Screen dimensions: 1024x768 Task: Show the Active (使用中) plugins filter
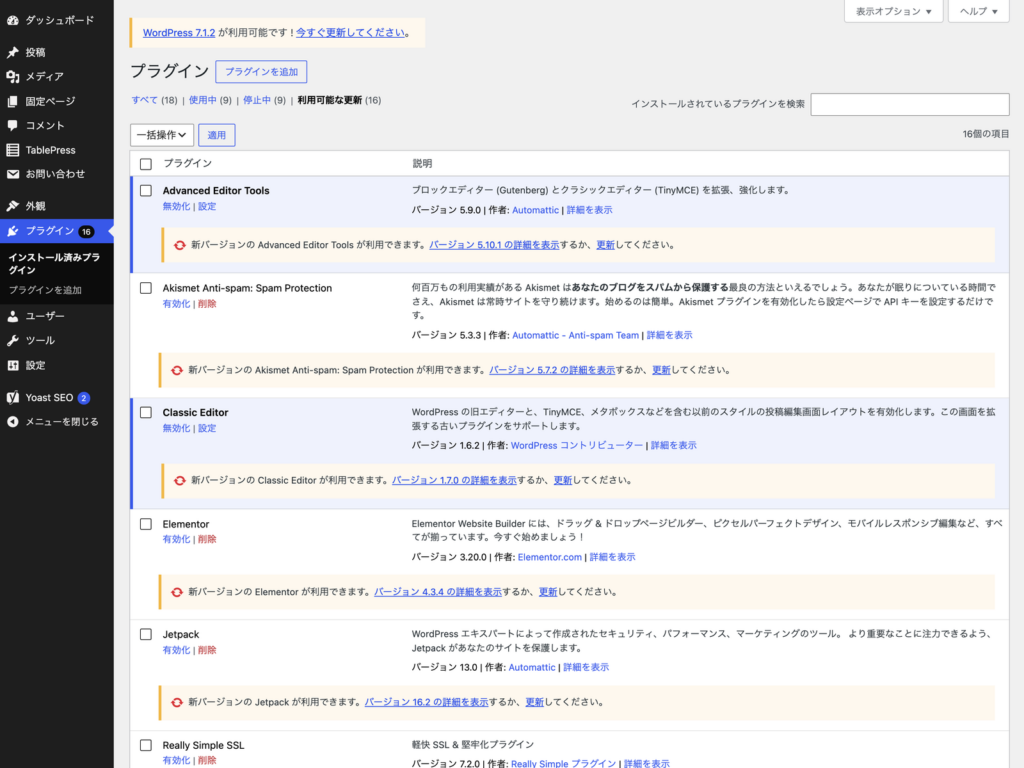click(202, 100)
